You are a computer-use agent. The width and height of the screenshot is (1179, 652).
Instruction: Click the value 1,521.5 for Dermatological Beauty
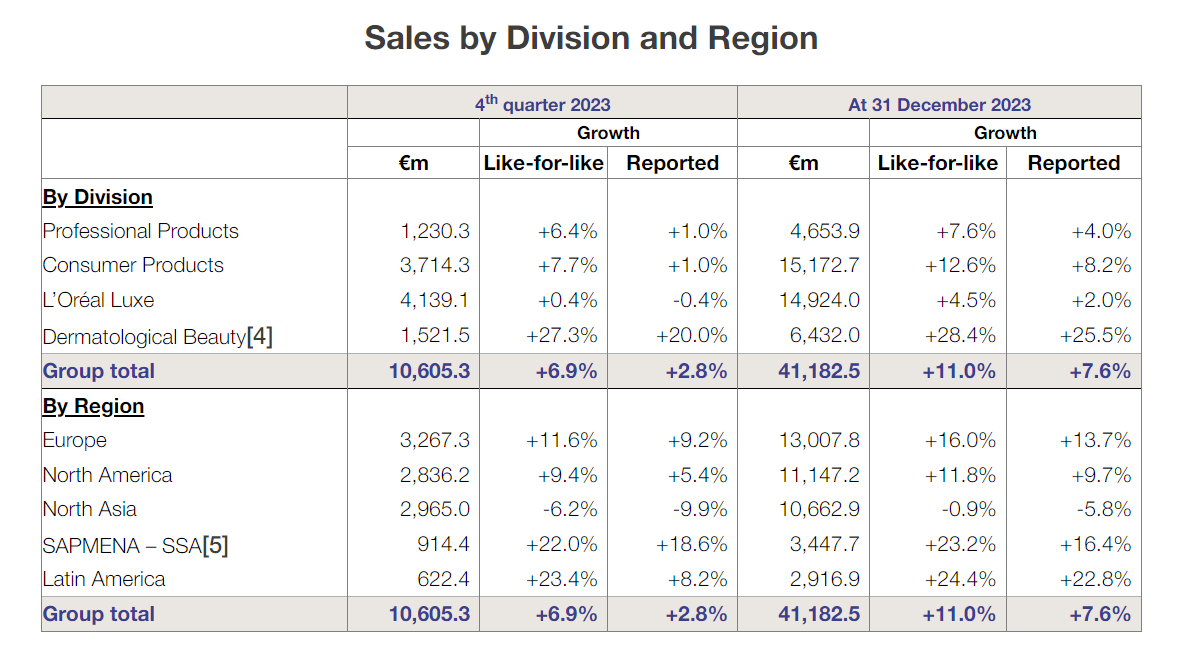tap(435, 335)
